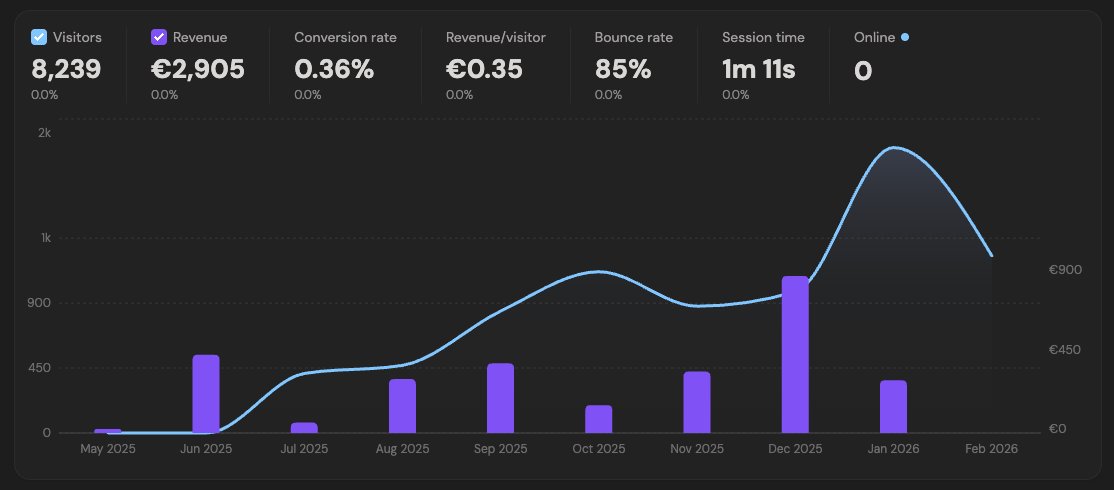1114x490 pixels.
Task: Click the 1k left axis label
Action: (45, 238)
